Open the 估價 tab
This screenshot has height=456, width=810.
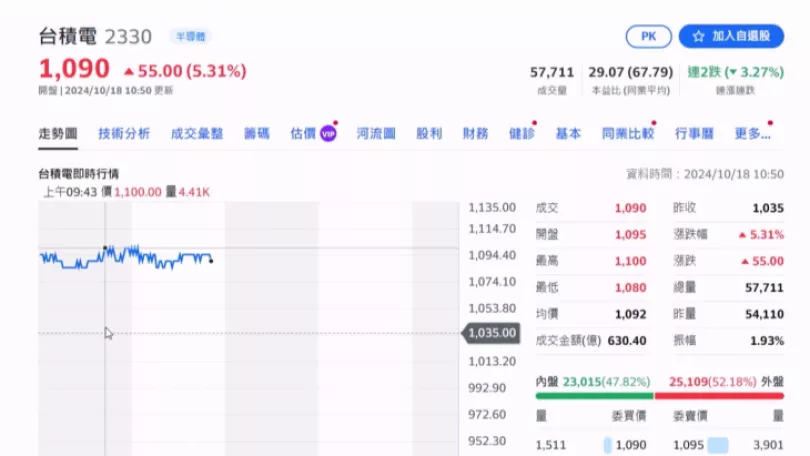coord(303,134)
